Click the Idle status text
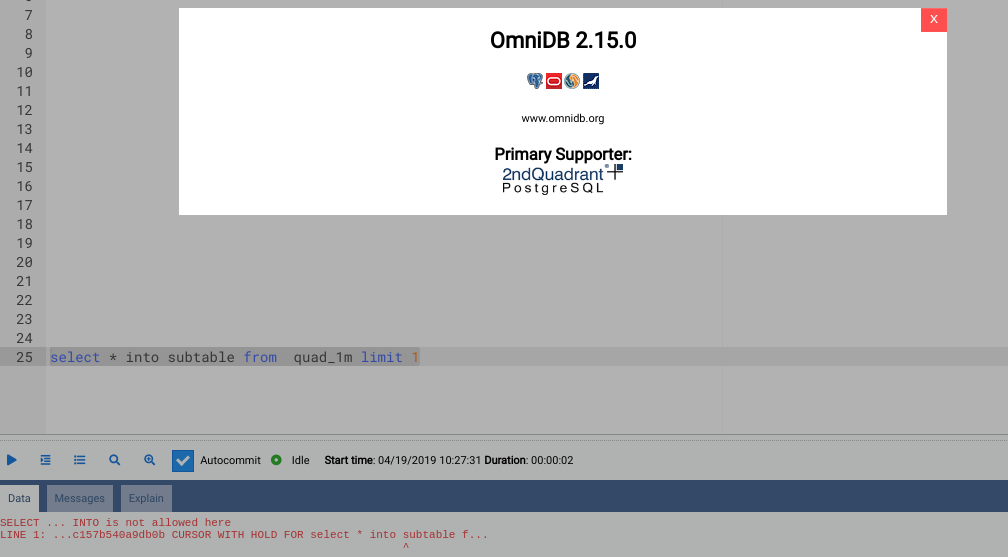The image size is (1008, 557). point(300,460)
